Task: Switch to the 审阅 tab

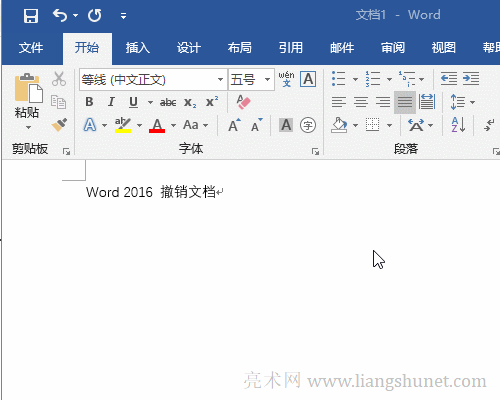Action: click(x=393, y=48)
